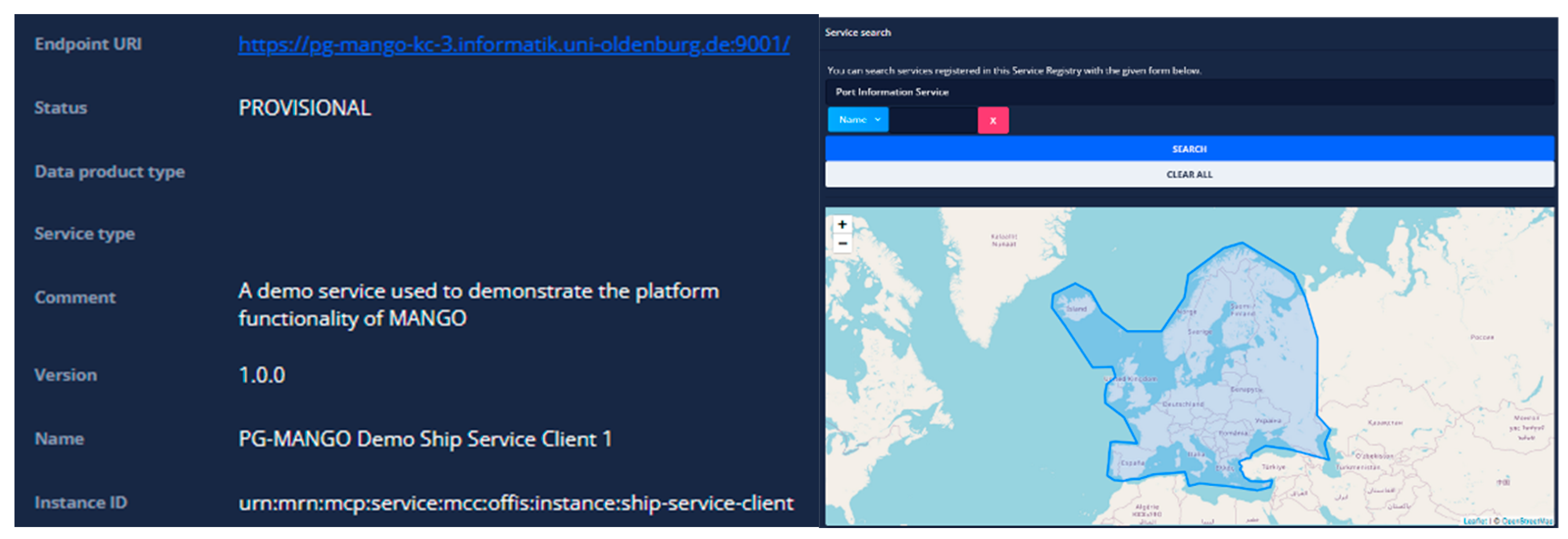Click the demo service comment text

pyautogui.click(x=478, y=304)
